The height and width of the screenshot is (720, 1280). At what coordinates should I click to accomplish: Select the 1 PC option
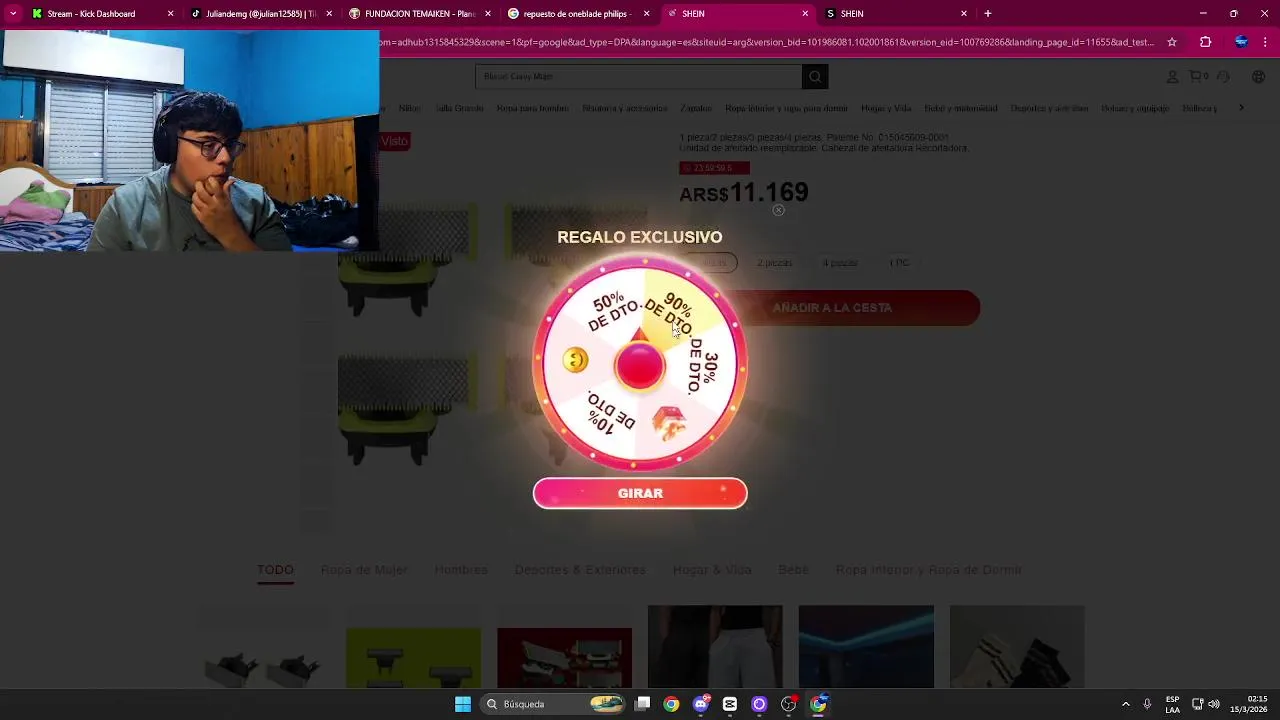coord(899,263)
